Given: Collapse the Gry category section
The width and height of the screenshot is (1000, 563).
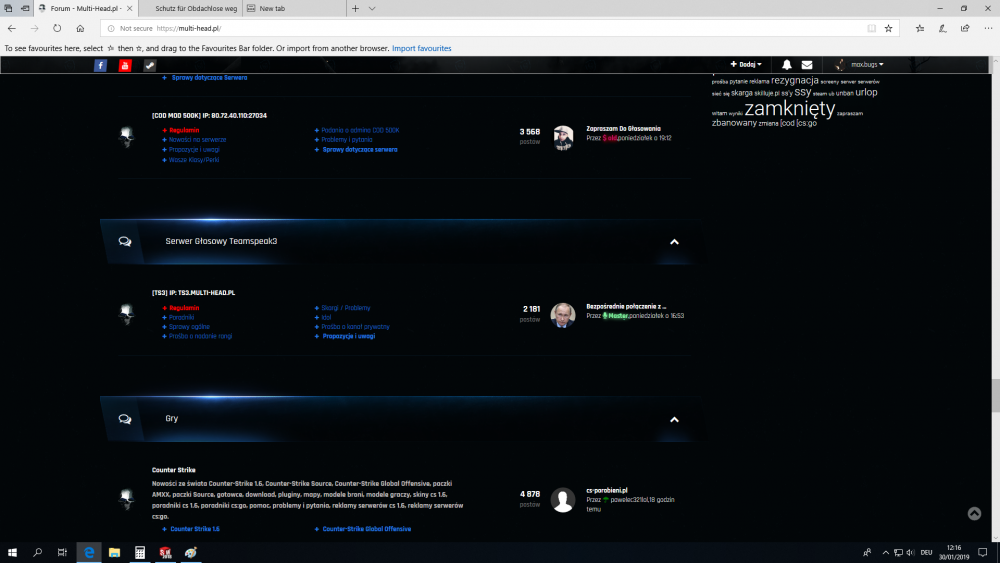Looking at the screenshot, I should pos(674,420).
